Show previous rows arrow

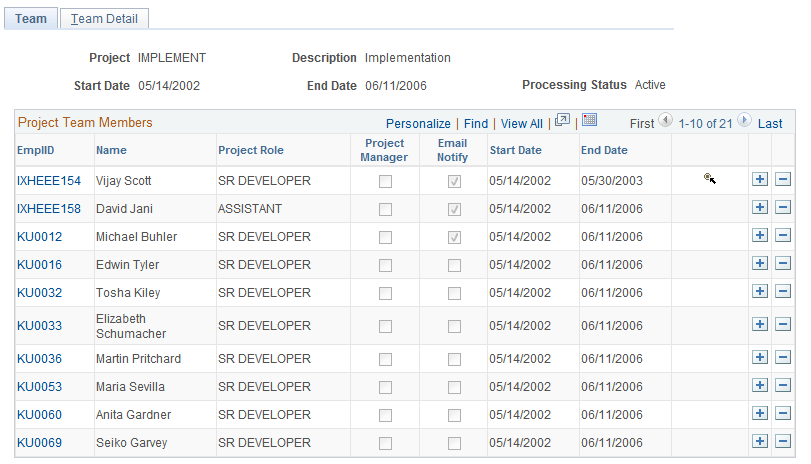click(x=666, y=121)
